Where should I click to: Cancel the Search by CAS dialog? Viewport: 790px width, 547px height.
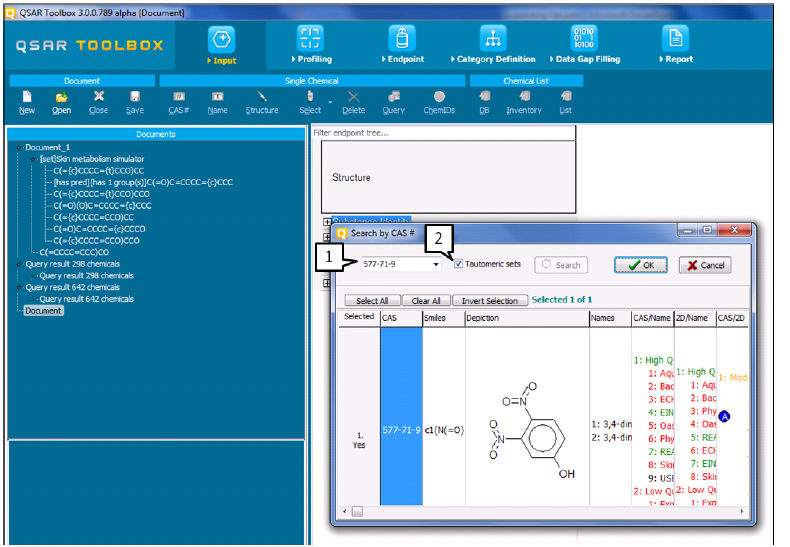705,265
